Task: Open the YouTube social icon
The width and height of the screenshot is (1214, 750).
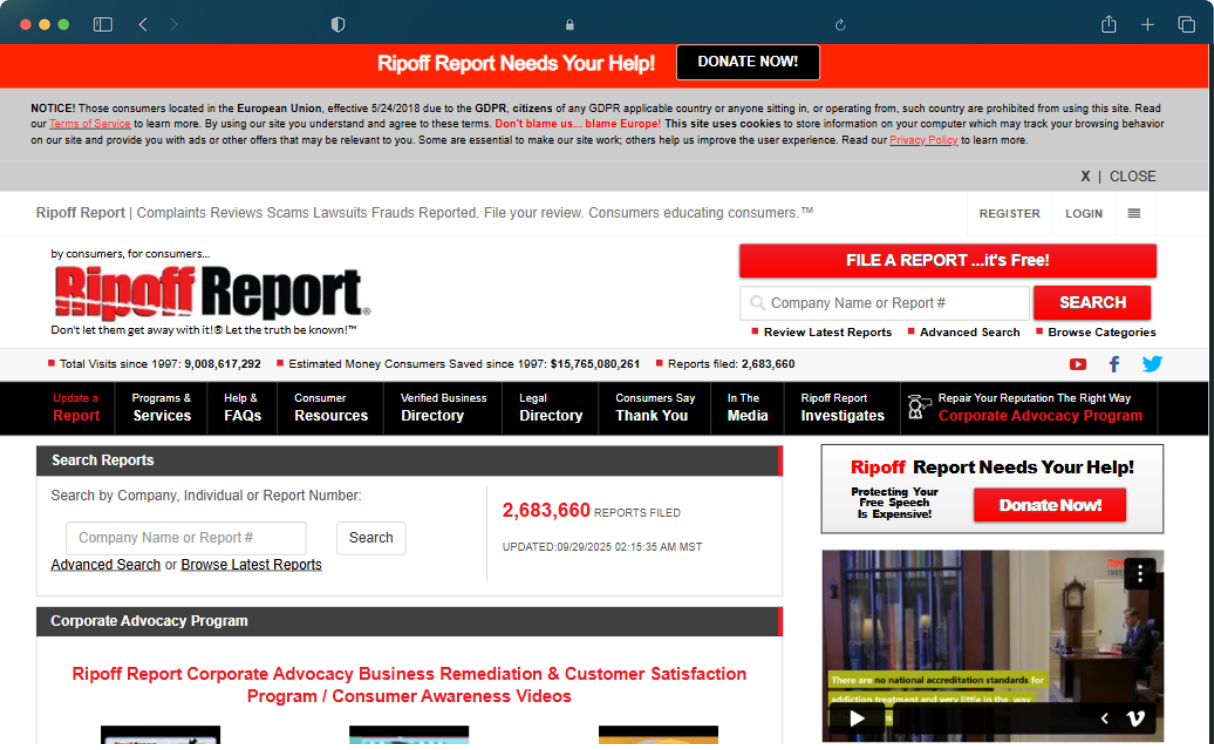Action: click(1077, 364)
